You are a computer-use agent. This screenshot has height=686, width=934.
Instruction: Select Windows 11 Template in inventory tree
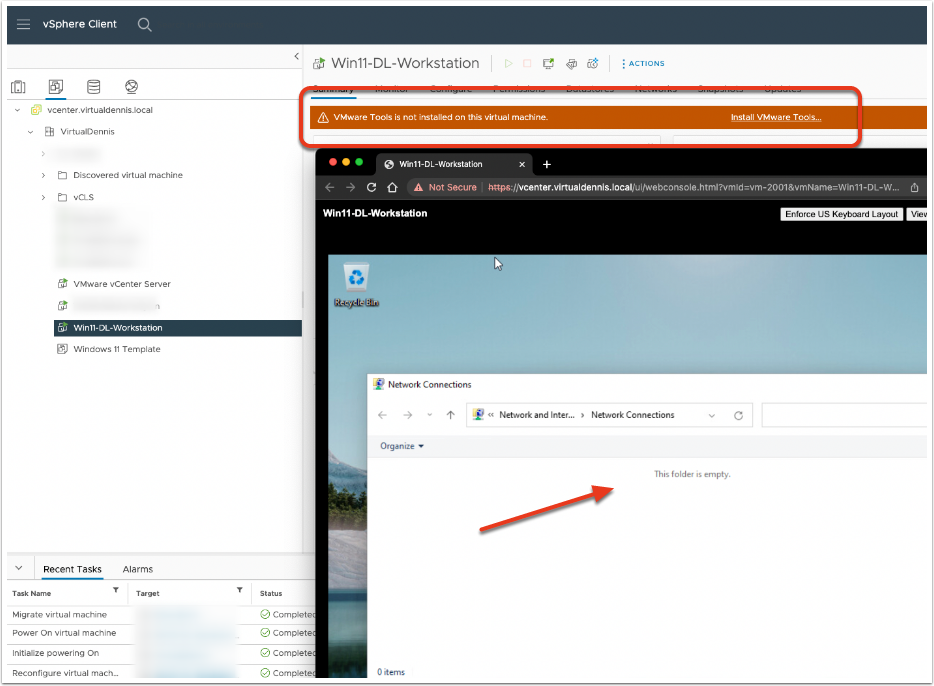pos(116,349)
